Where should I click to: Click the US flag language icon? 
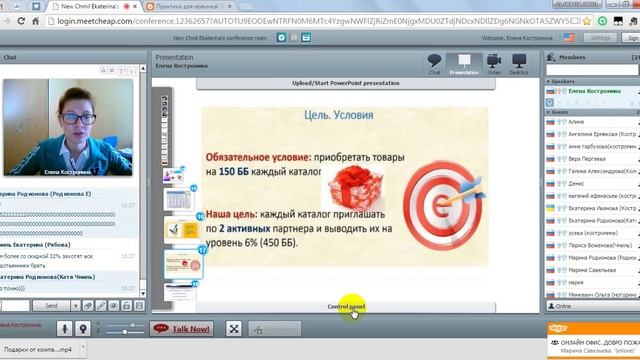click(569, 38)
